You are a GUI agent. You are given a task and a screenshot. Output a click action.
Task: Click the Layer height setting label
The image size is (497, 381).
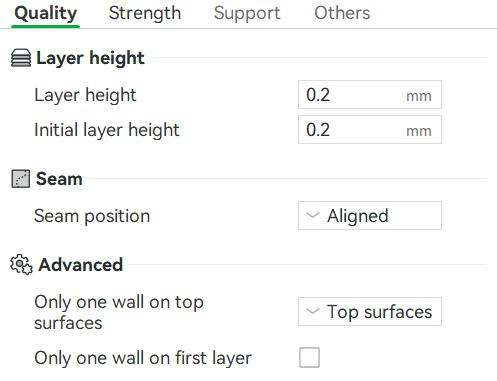[x=85, y=95]
